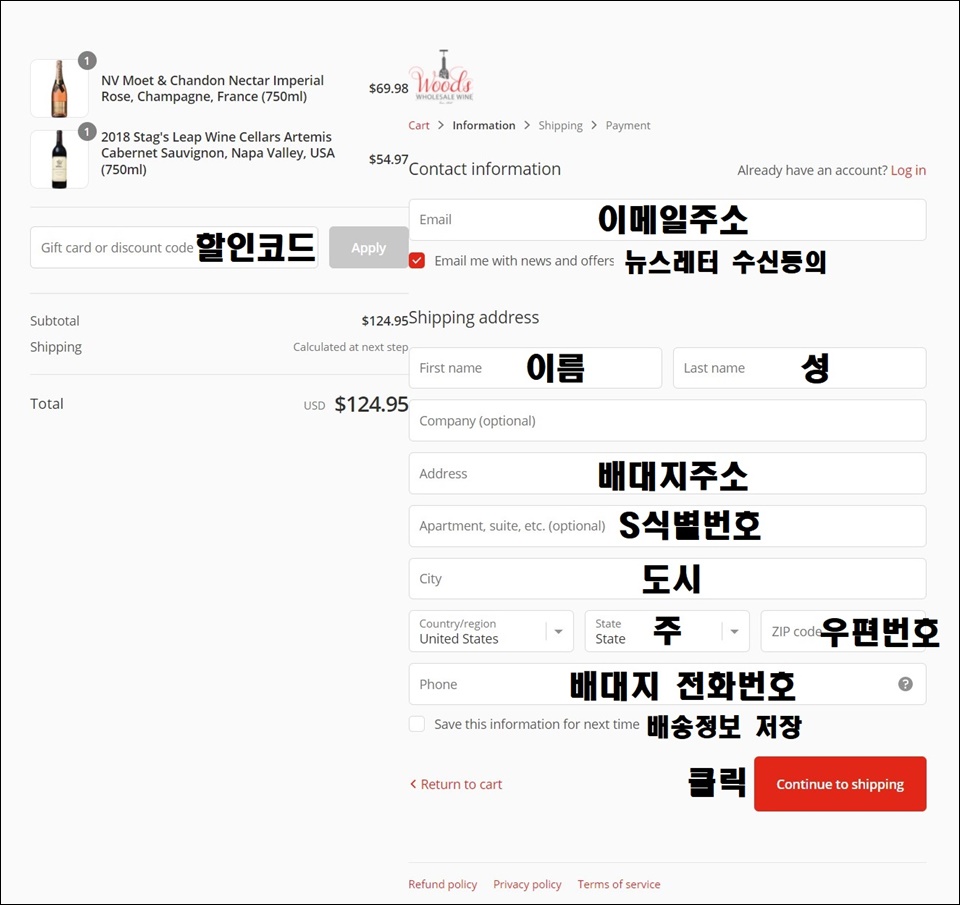Uncheck Email me with news and offers
This screenshot has width=960, height=905.
coord(417,260)
